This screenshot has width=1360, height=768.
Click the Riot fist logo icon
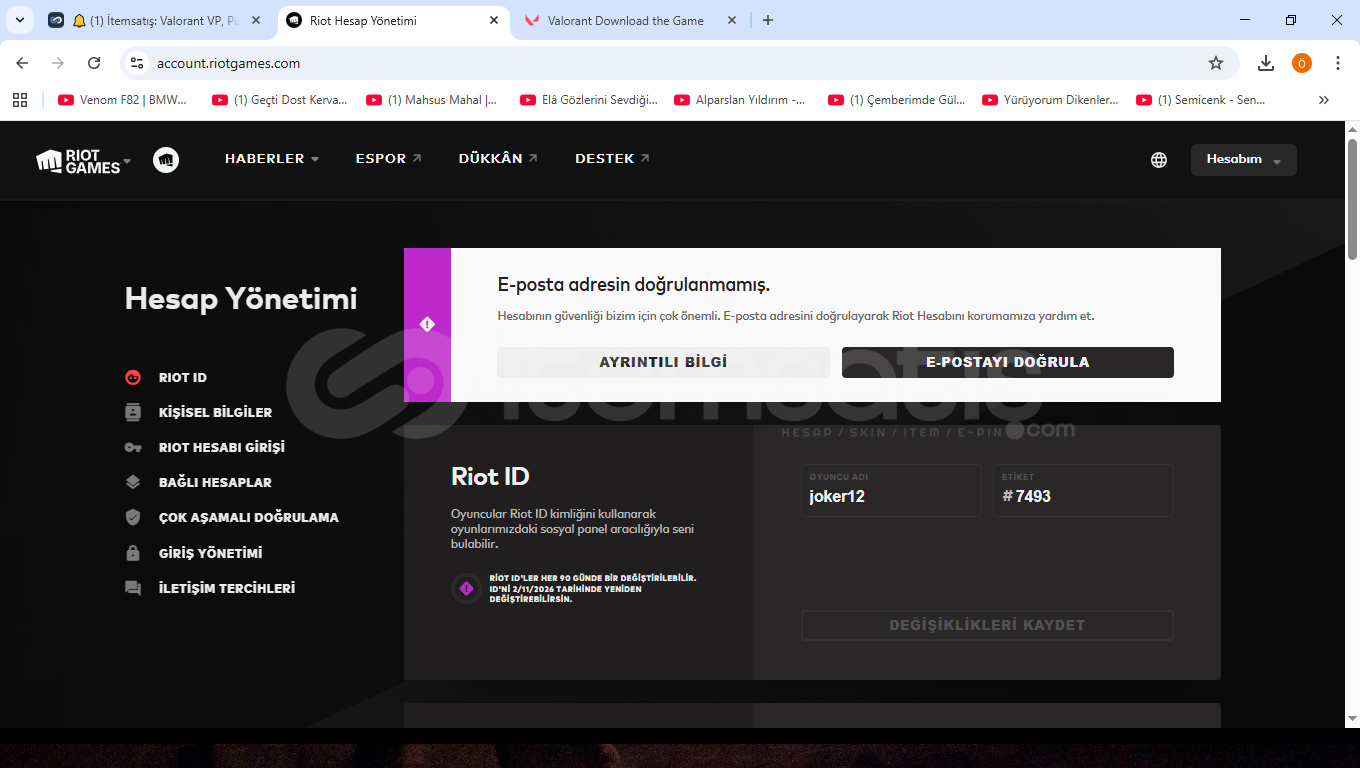166,160
